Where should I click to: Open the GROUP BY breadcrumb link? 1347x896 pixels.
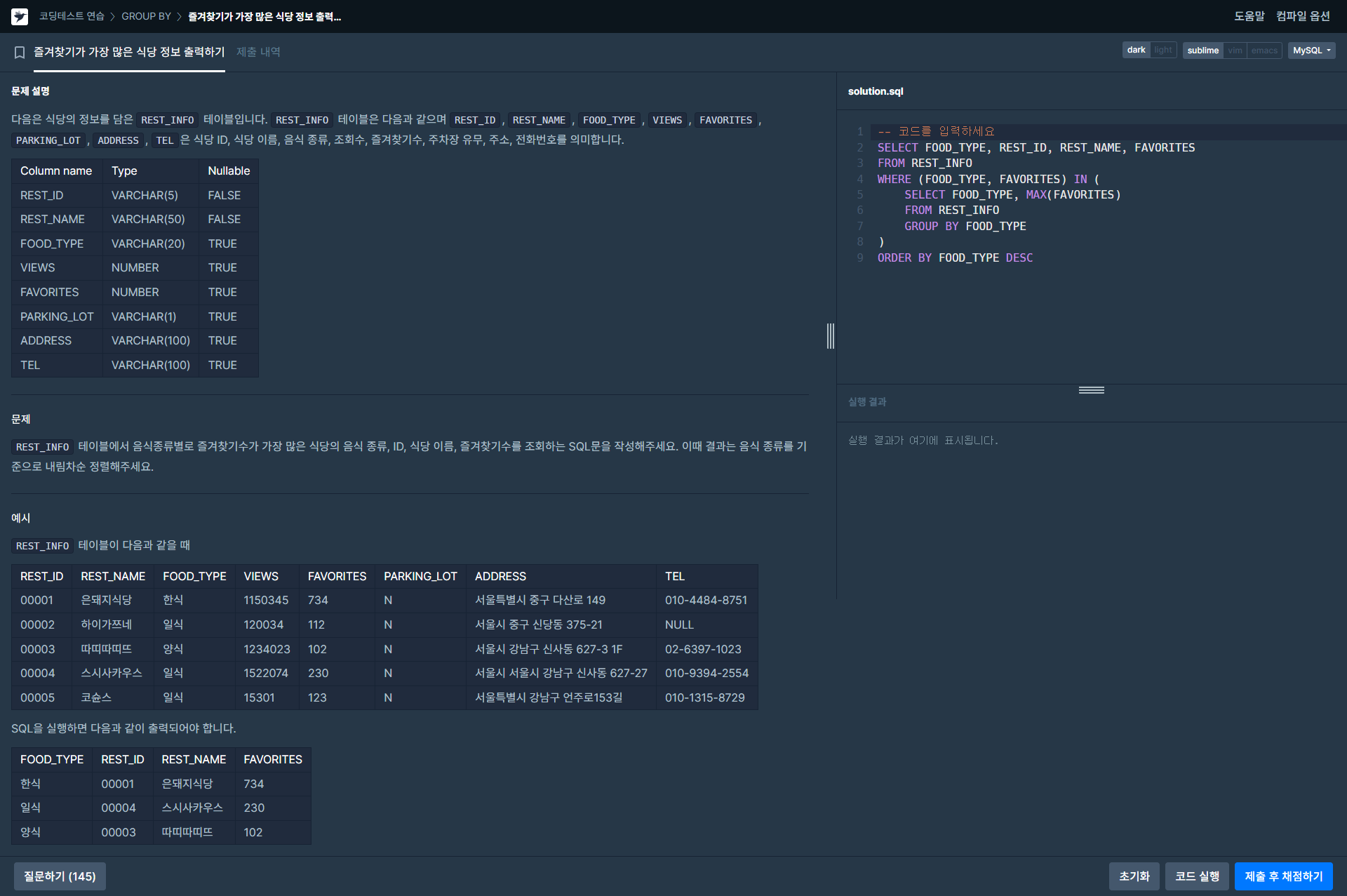pyautogui.click(x=146, y=16)
